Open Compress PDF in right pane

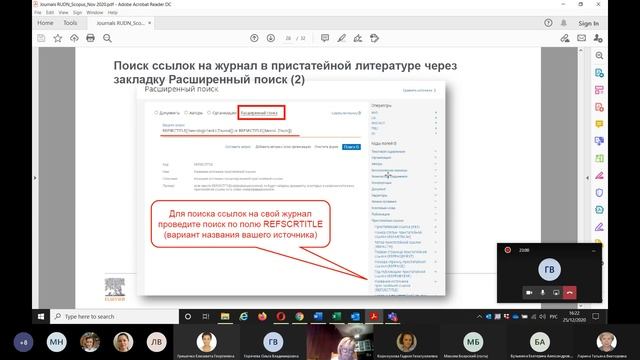pos(599,210)
